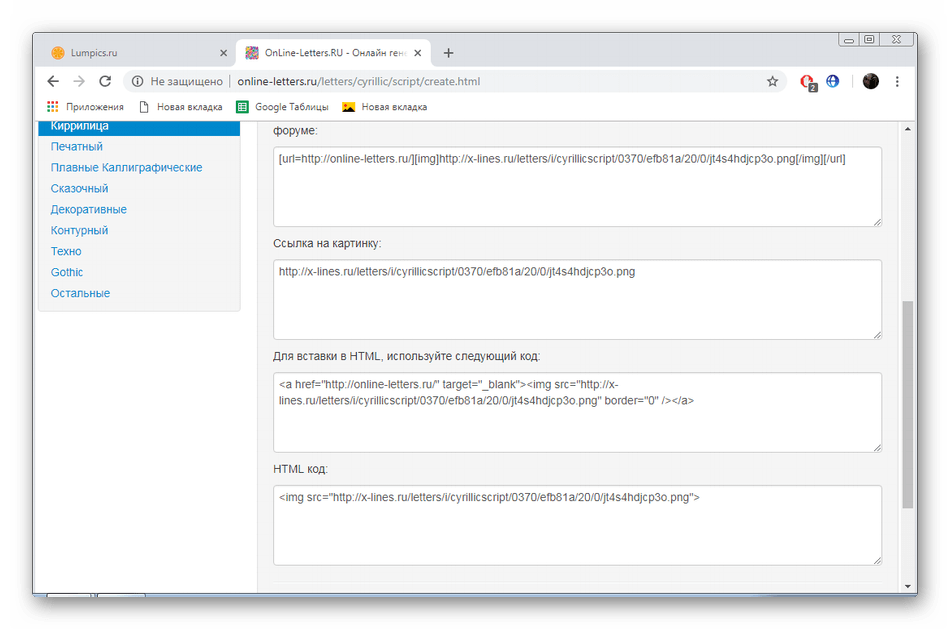Open the Opera extension icon with badge
Screen dimensions: 950x629
click(808, 82)
